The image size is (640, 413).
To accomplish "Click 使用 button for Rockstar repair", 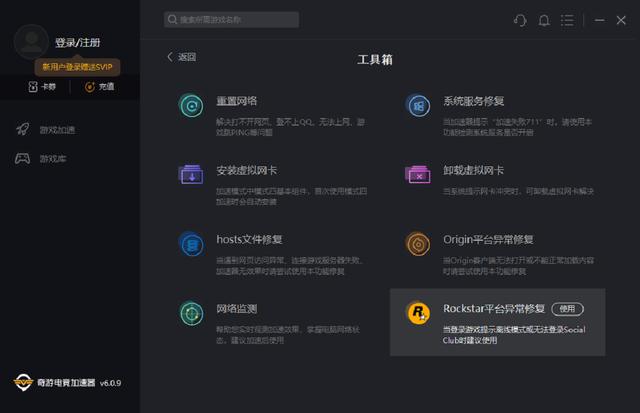I will pos(568,309).
